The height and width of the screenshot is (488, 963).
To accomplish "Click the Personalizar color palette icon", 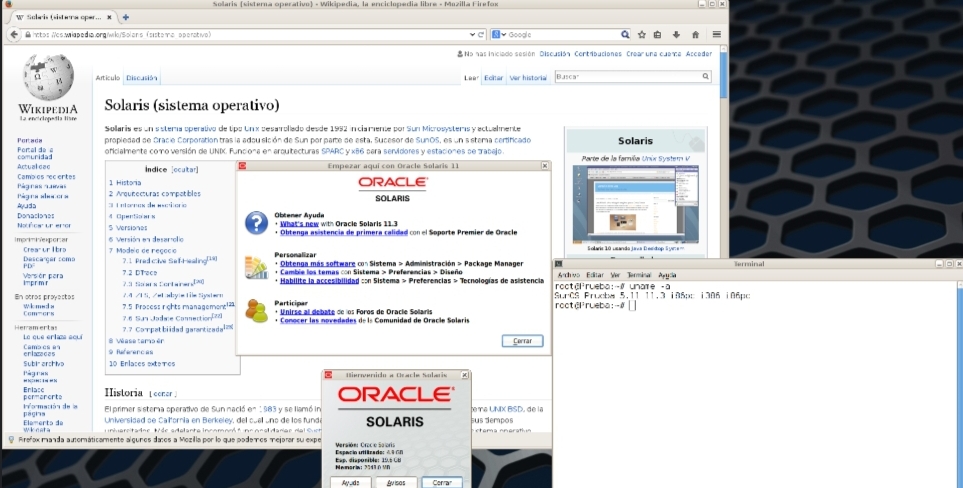I will (256, 267).
